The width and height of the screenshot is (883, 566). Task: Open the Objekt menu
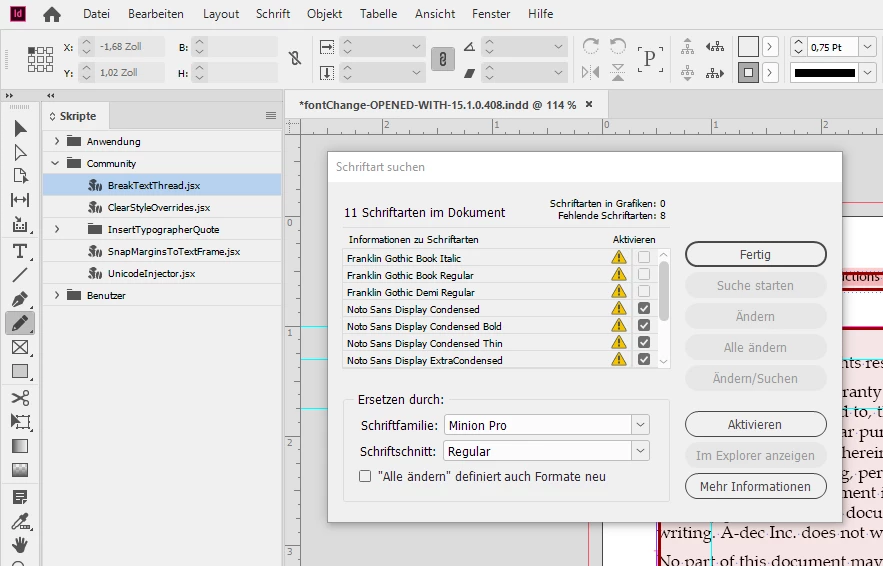(x=324, y=14)
